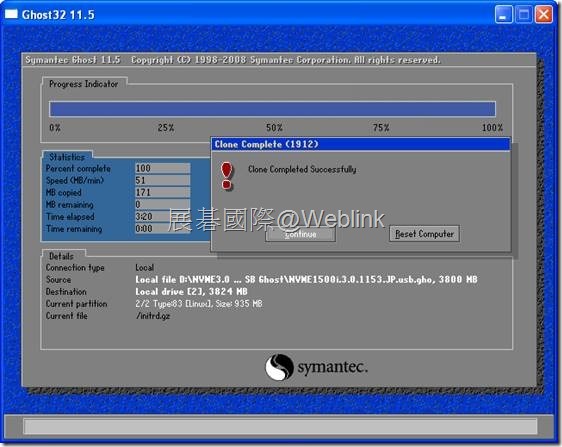This screenshot has height=447, width=562.
Task: Click the Connection type value Local
Action: [x=144, y=267]
